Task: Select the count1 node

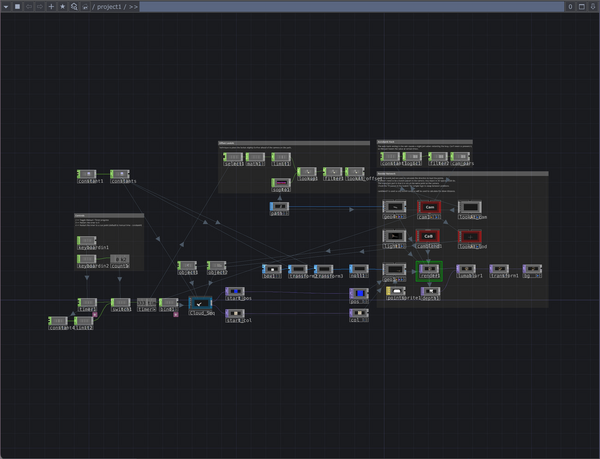Action: click(120, 259)
